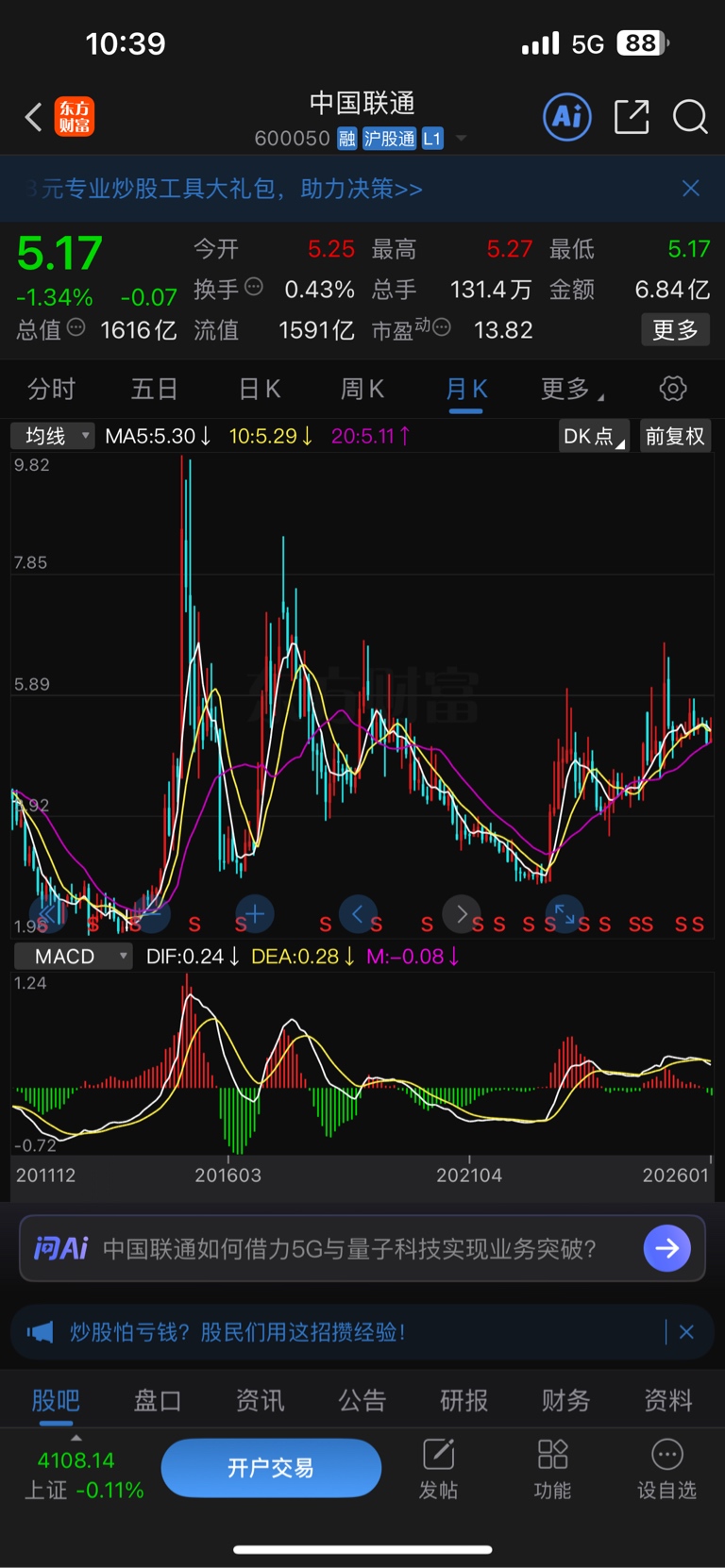Open the 前复权 adjustment selector

675,436
